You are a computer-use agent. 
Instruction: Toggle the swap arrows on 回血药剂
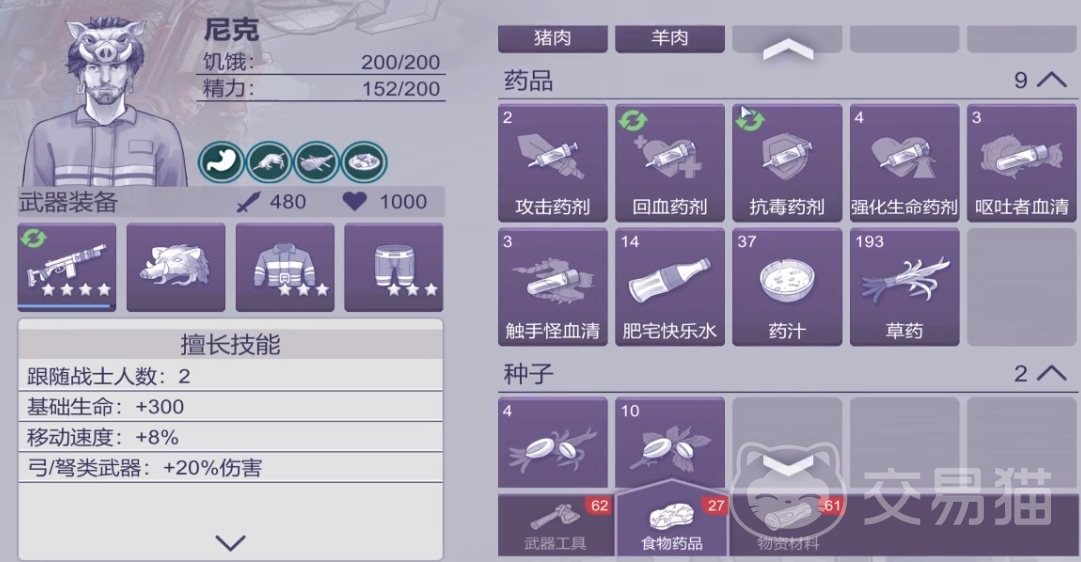point(632,121)
